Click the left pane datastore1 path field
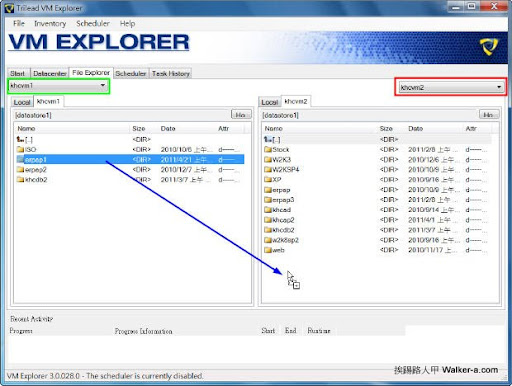Viewport: 512px width, 386px height. 121,115
